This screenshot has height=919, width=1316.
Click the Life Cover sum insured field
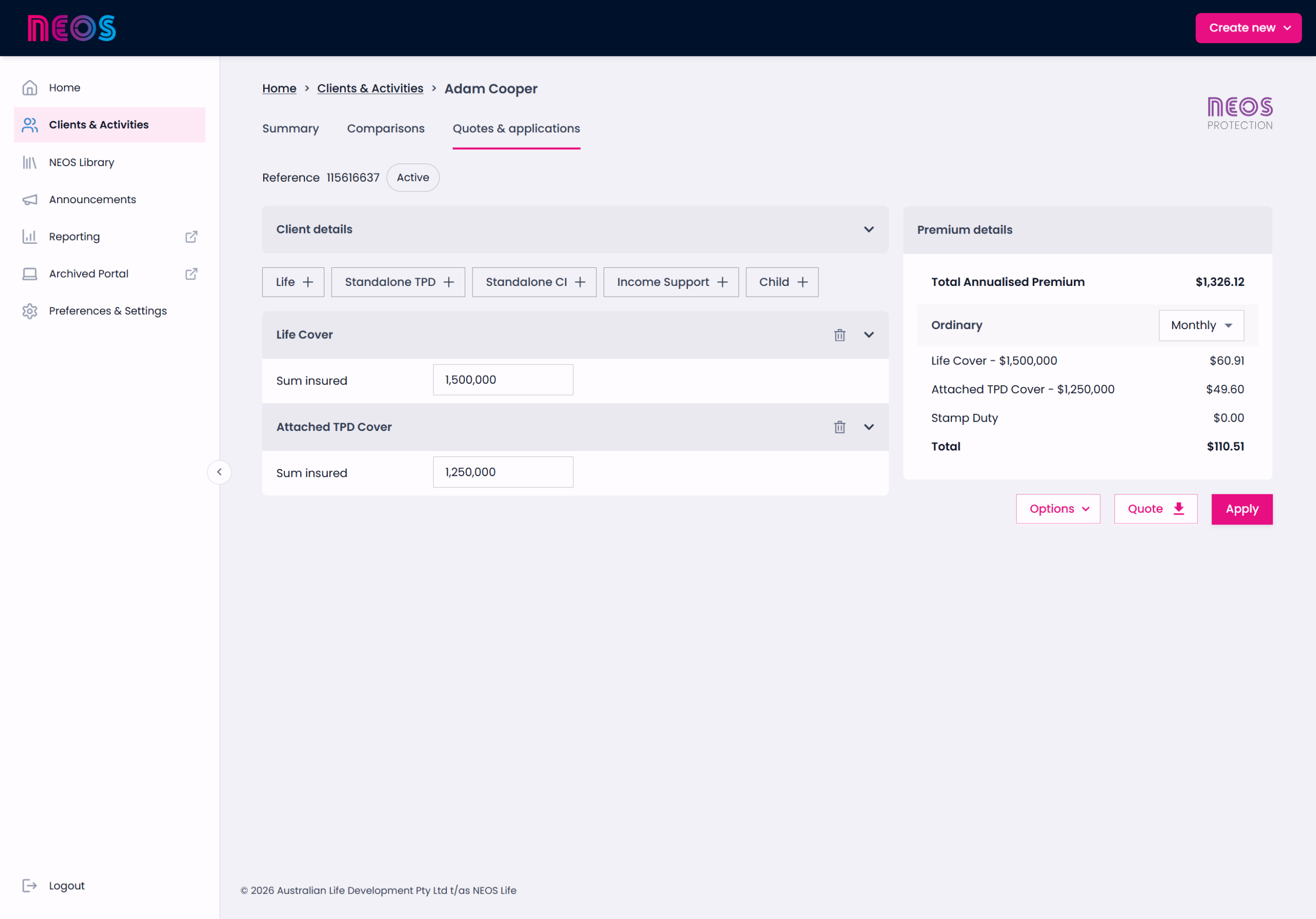point(503,380)
